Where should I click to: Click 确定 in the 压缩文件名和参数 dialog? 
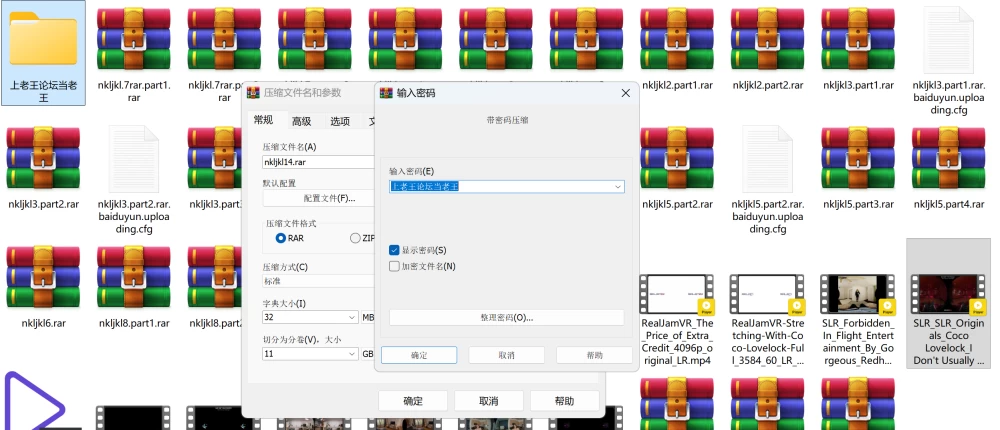[413, 401]
